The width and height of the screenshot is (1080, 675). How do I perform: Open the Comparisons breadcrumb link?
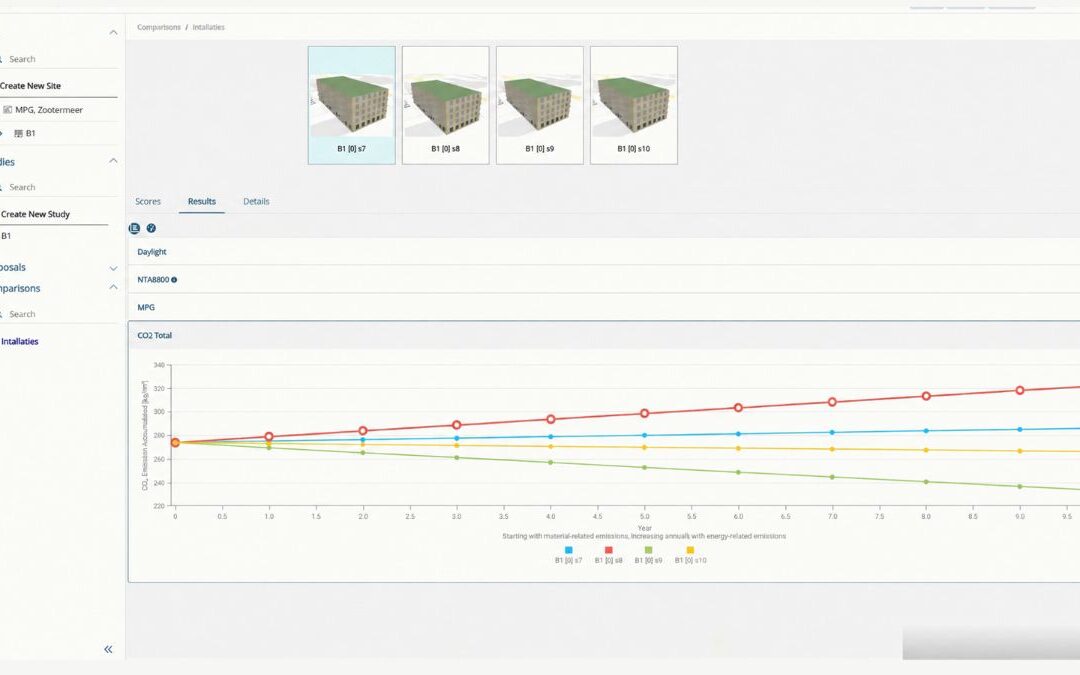click(158, 28)
